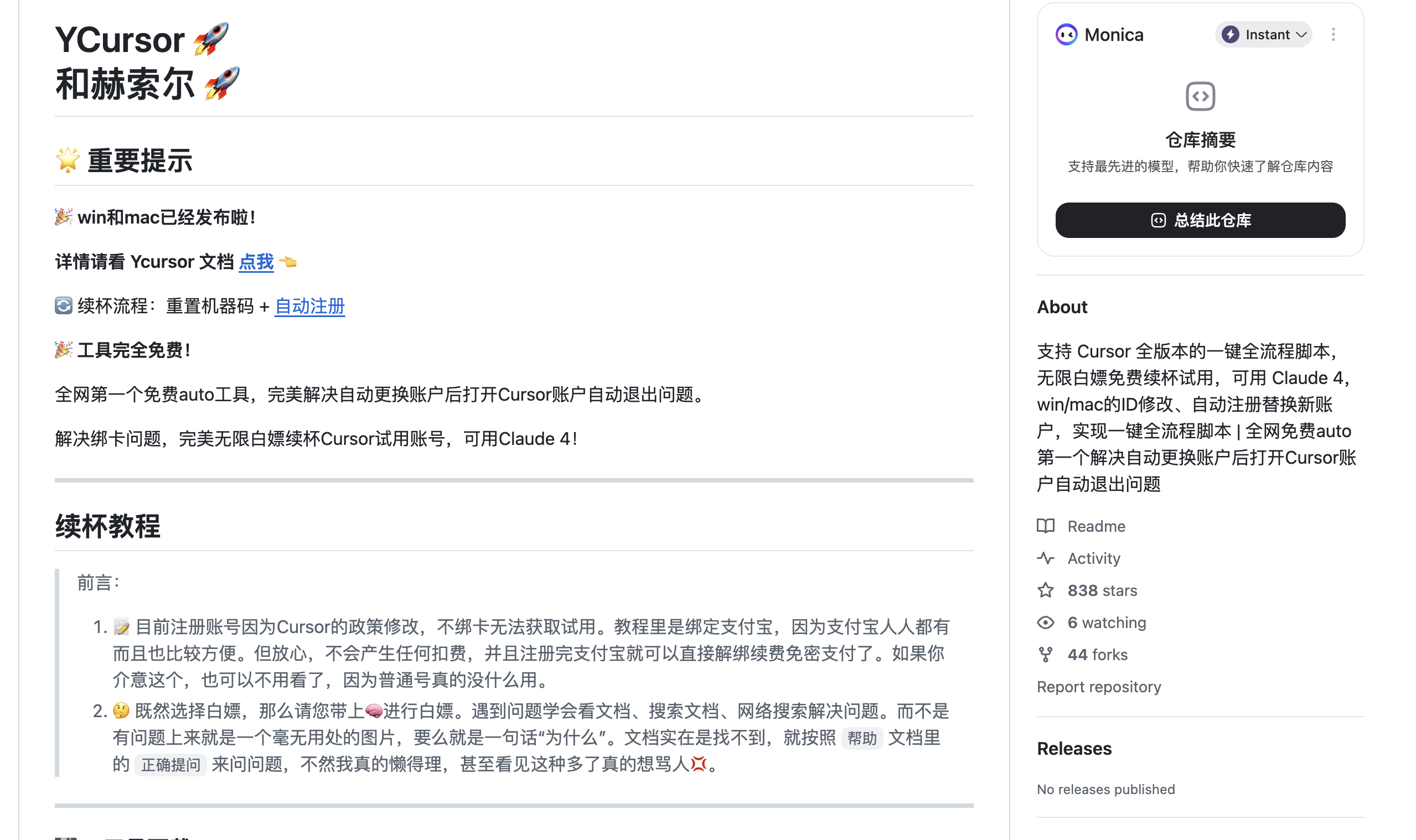Open the 44 forks link
The image size is (1416, 840).
coord(1097,654)
